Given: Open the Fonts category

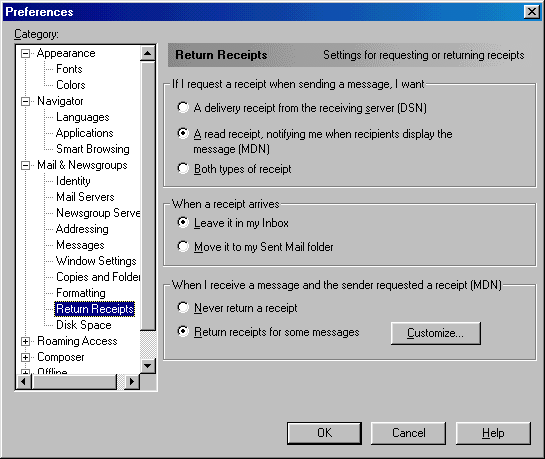Looking at the screenshot, I should pos(69,69).
